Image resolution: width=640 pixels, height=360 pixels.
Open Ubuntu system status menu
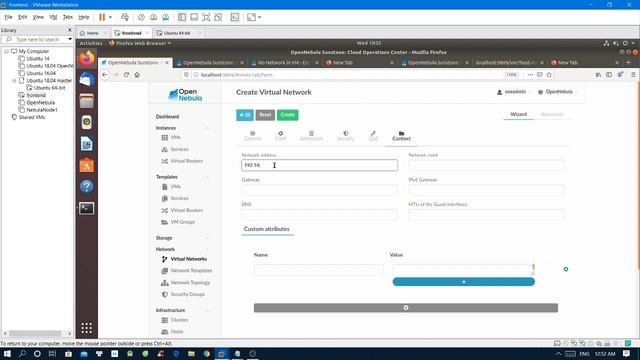click(620, 43)
